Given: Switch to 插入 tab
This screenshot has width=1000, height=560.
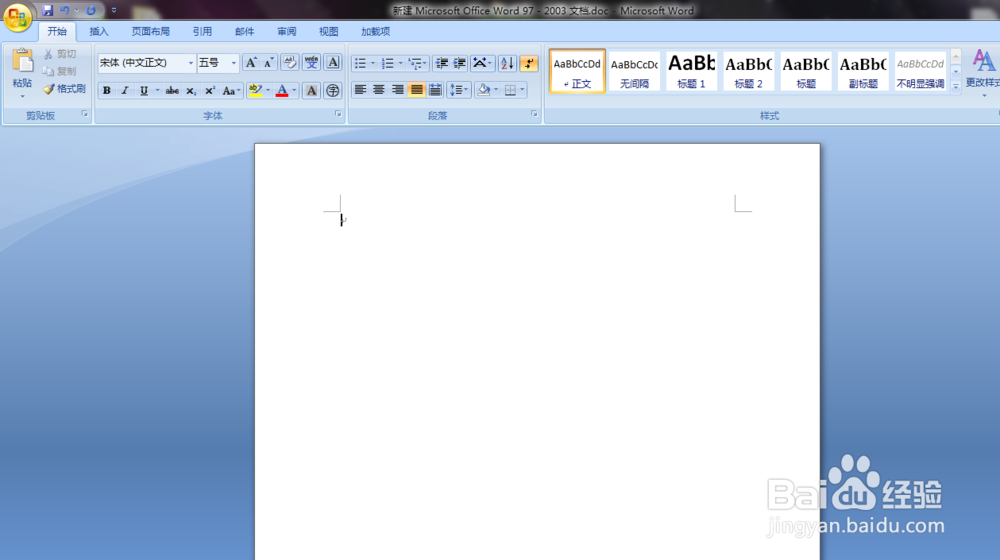Looking at the screenshot, I should (99, 31).
